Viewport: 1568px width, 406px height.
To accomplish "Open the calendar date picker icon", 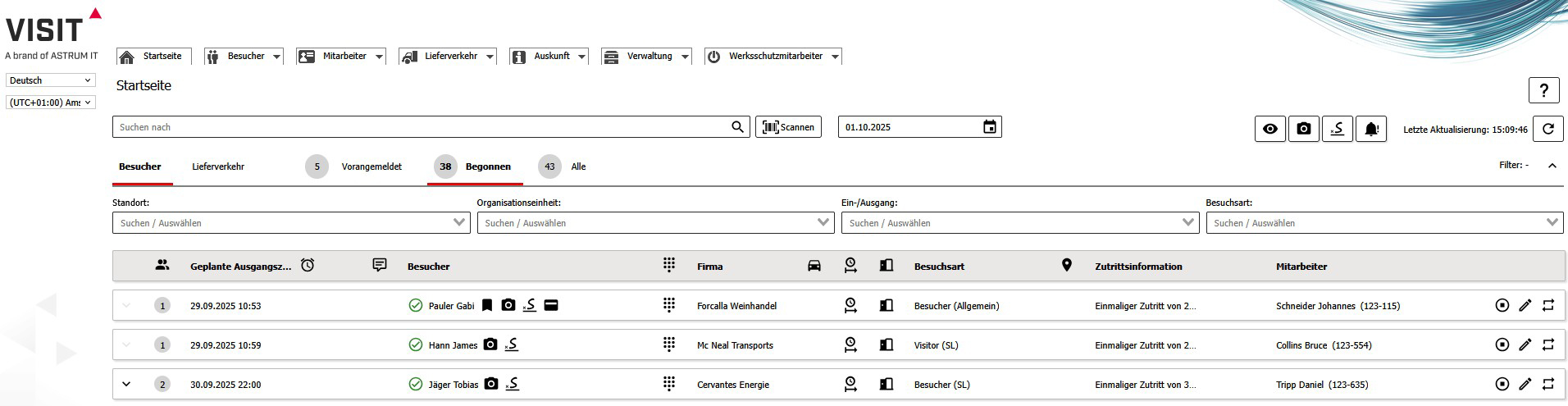I will click(990, 127).
